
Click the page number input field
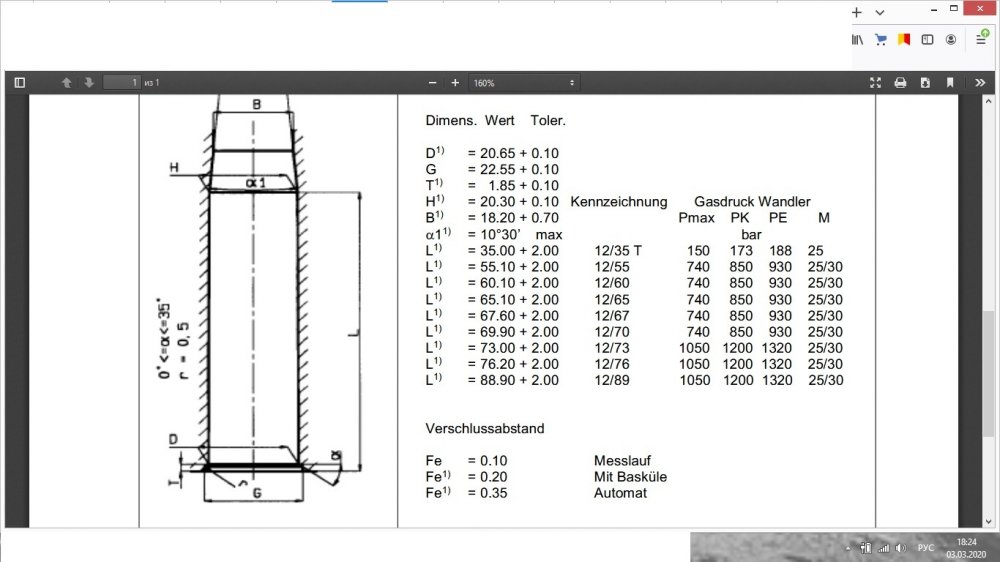121,82
